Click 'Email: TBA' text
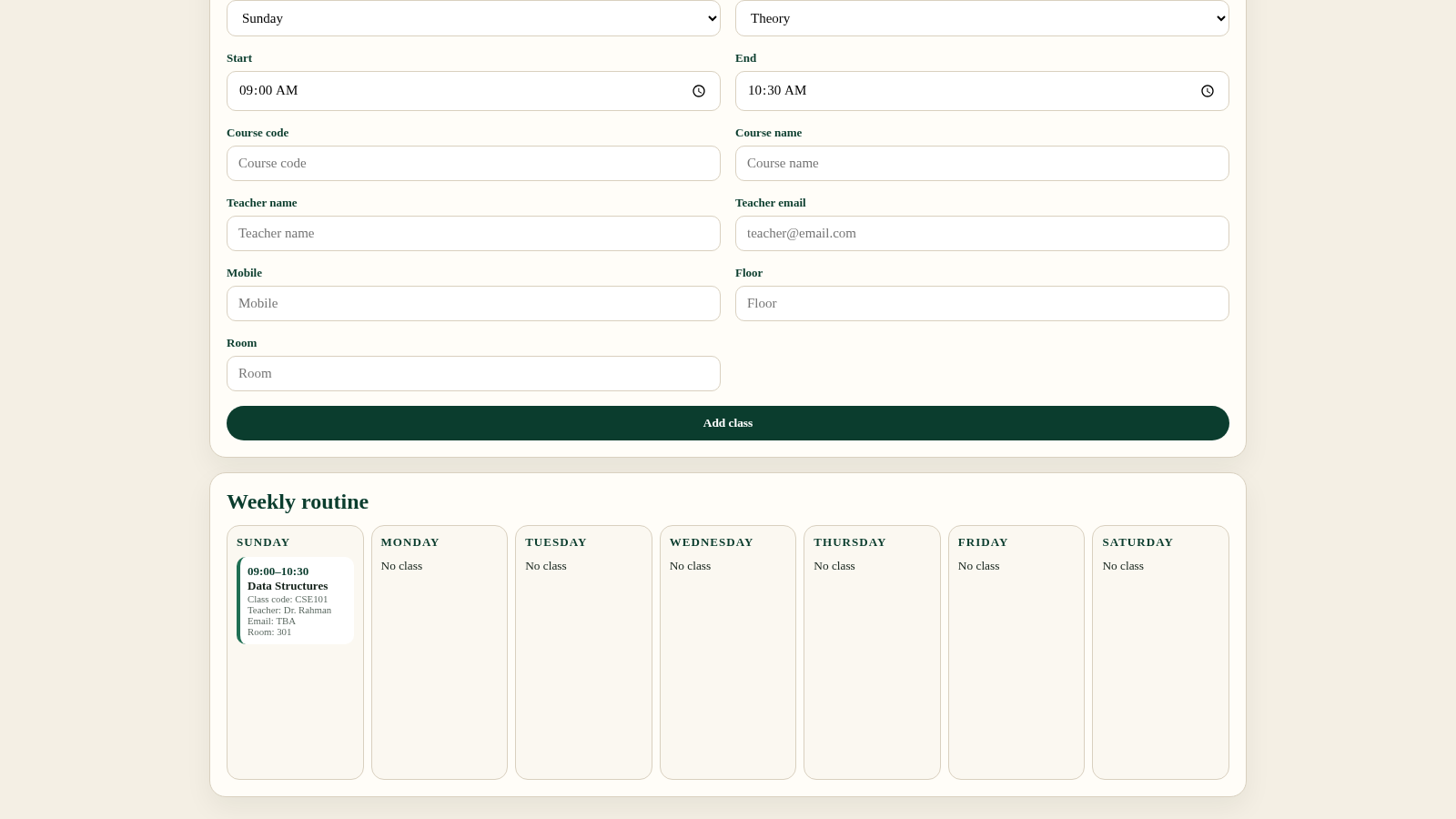The image size is (1456, 819). click(x=271, y=622)
